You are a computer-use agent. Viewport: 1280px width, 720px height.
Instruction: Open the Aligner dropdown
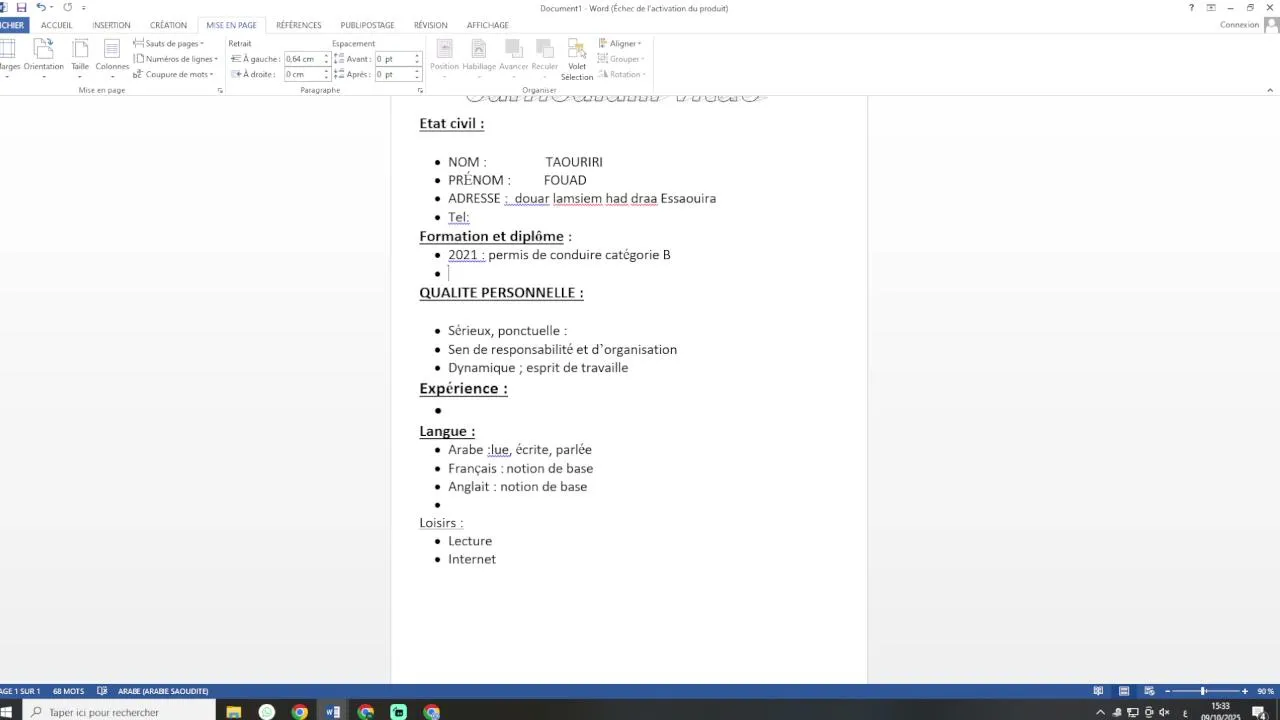pyautogui.click(x=620, y=43)
